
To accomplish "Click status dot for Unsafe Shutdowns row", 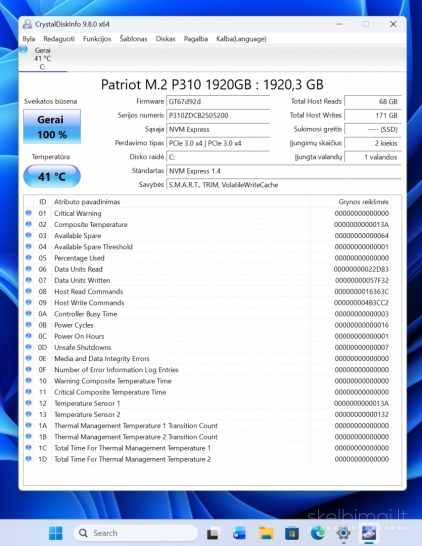I will [29, 347].
